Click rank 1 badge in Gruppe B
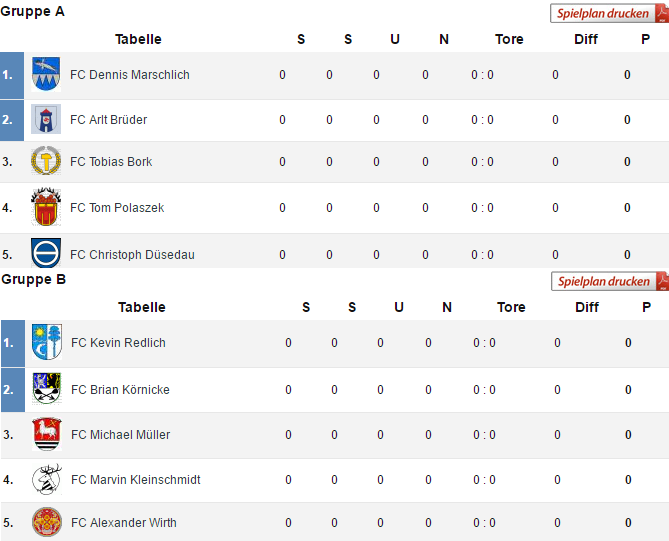The width and height of the screenshot is (669, 541). pos(11,343)
